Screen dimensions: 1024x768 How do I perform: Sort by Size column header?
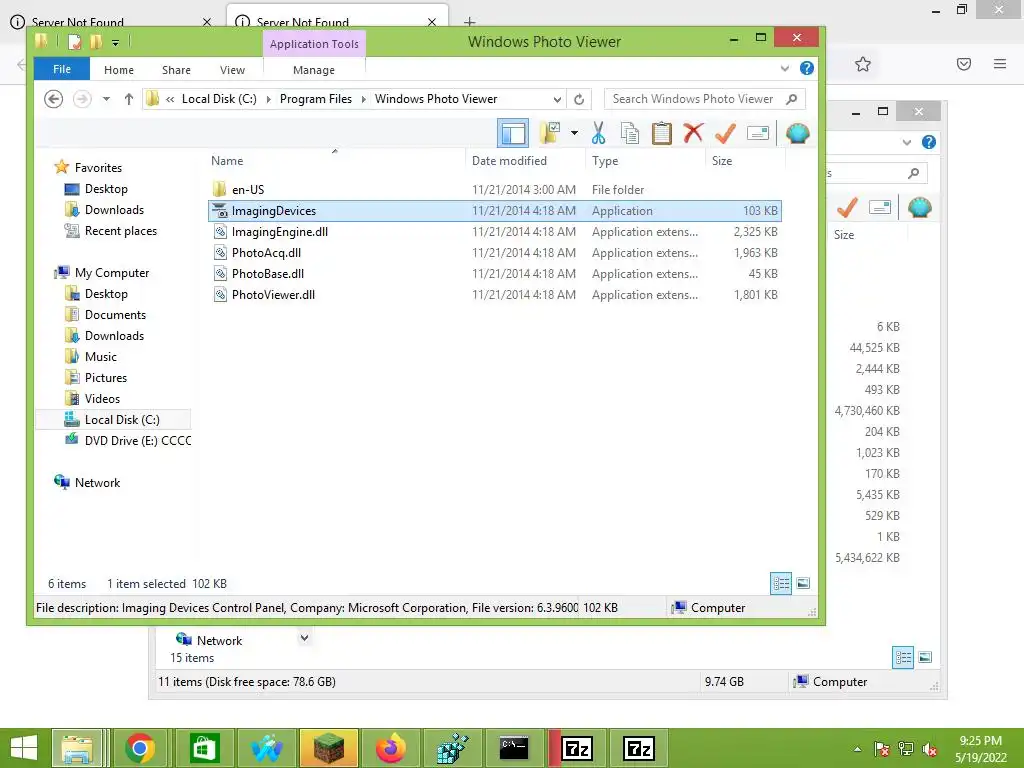[722, 161]
